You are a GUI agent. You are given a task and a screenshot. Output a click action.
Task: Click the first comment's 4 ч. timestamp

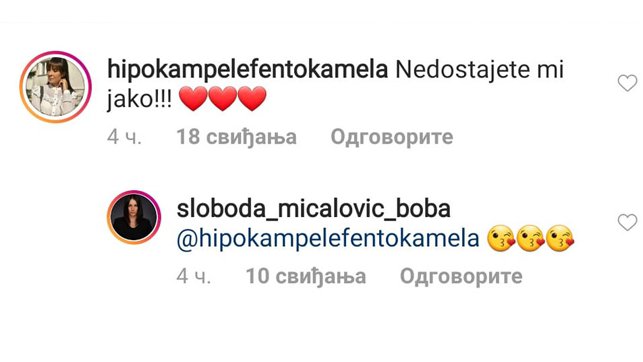124,137
